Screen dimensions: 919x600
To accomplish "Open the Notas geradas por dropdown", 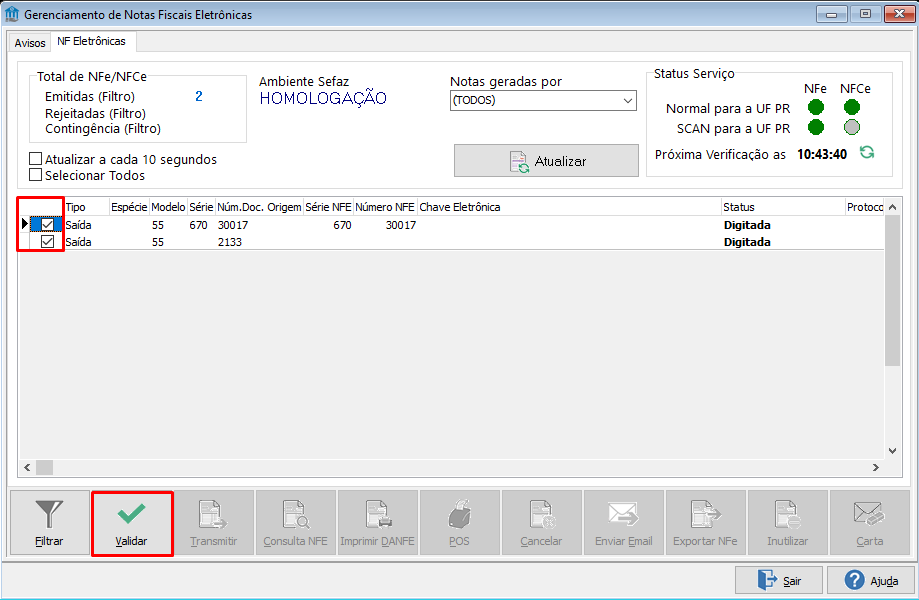I will pos(543,100).
